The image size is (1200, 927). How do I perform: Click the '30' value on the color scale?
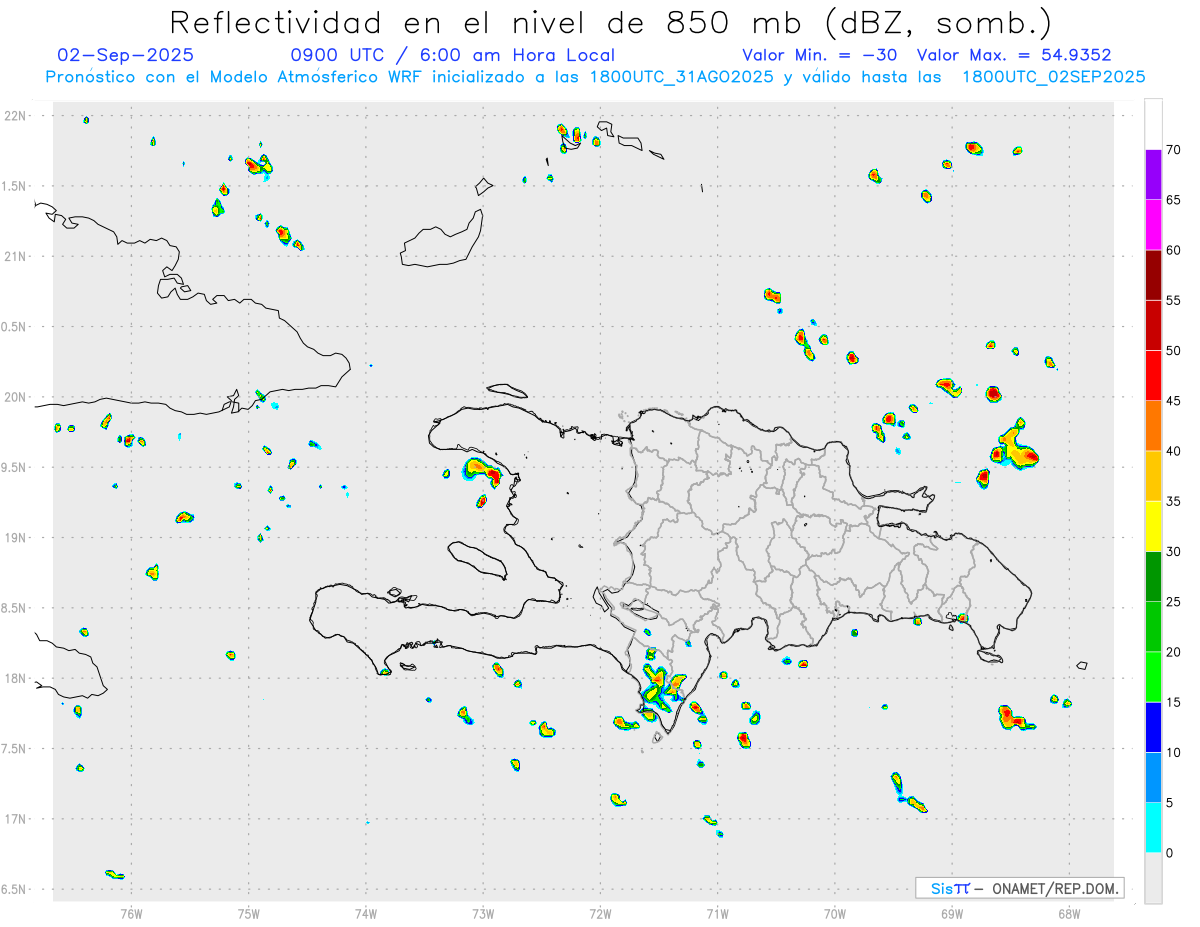point(1173,552)
